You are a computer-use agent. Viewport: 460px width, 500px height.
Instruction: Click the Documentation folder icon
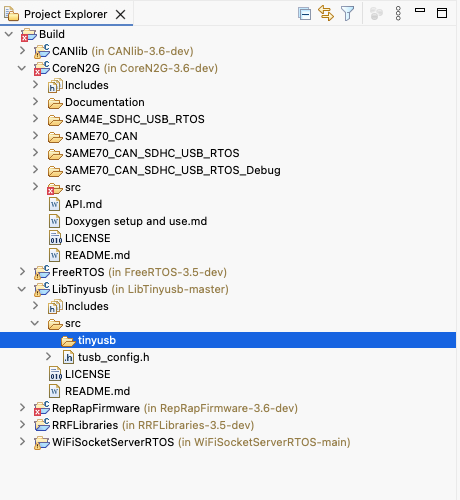pyautogui.click(x=55, y=103)
